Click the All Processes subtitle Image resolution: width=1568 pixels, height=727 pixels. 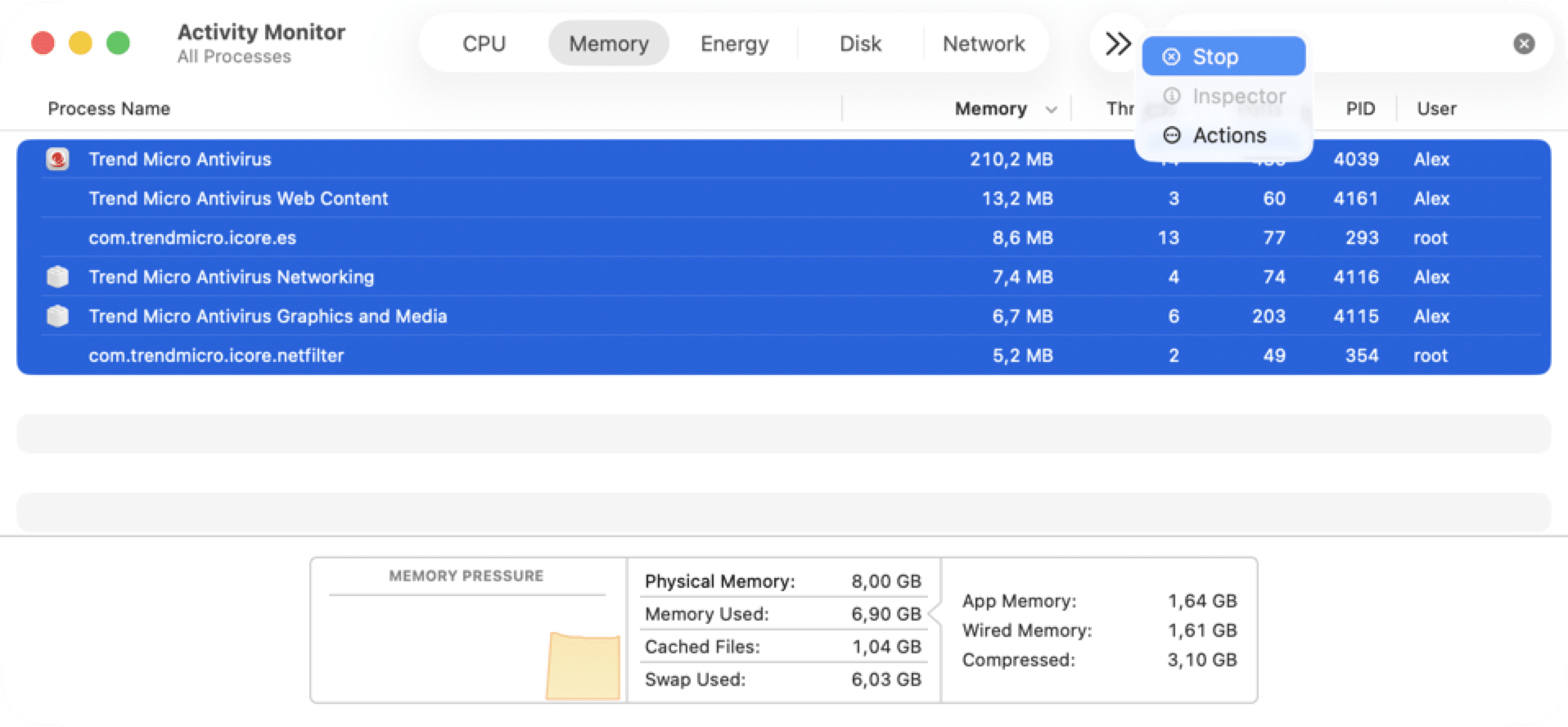click(234, 56)
